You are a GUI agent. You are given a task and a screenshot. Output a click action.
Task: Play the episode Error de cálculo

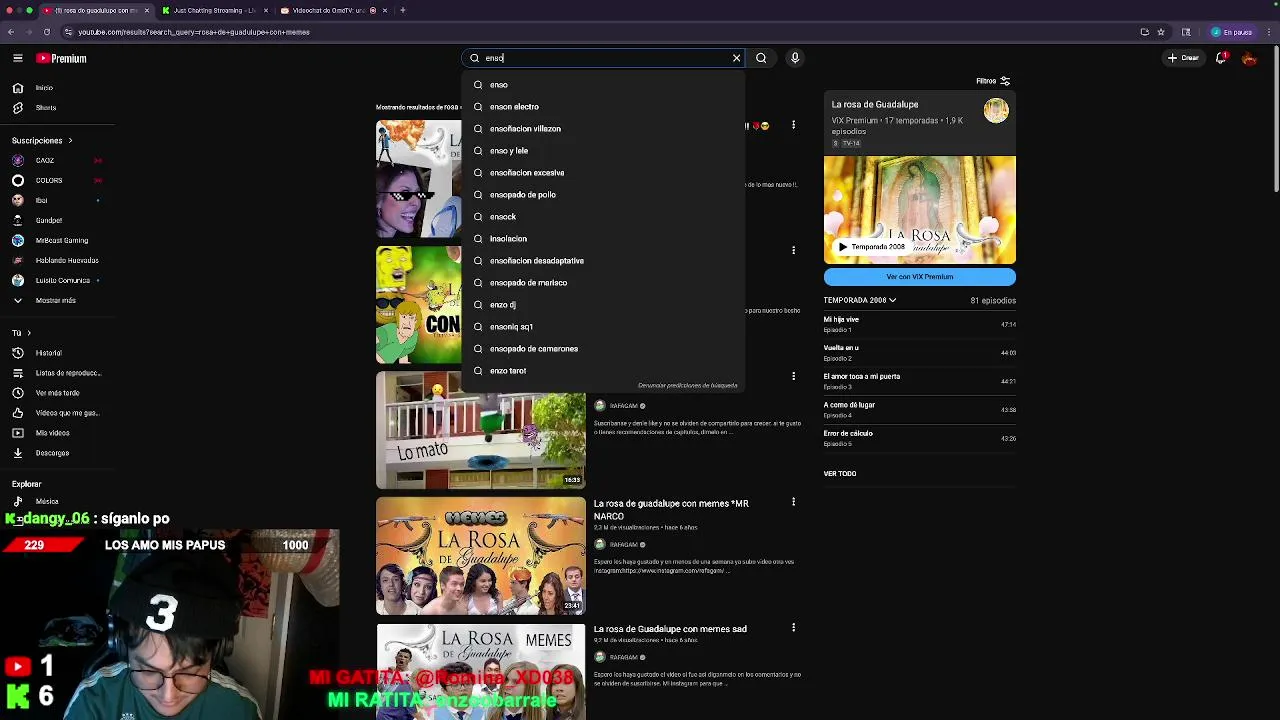919,438
